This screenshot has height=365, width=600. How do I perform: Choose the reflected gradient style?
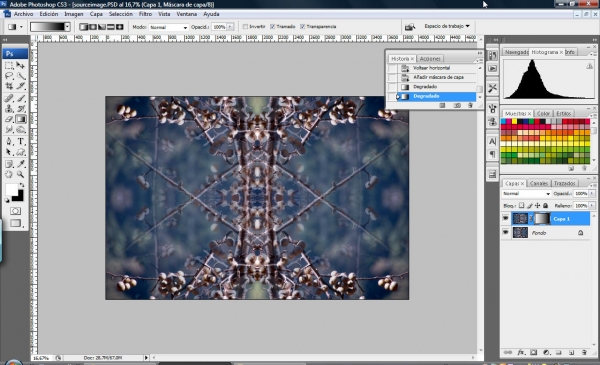(x=111, y=27)
